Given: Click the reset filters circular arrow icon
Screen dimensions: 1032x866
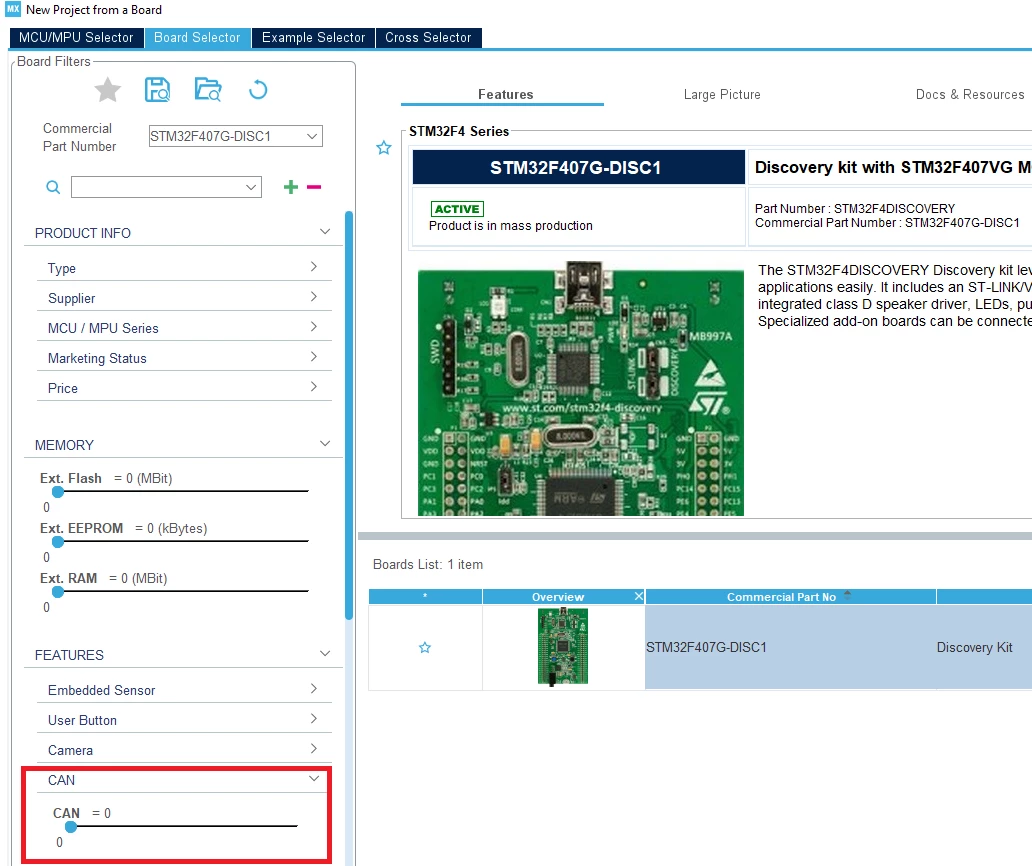Looking at the screenshot, I should 258,89.
